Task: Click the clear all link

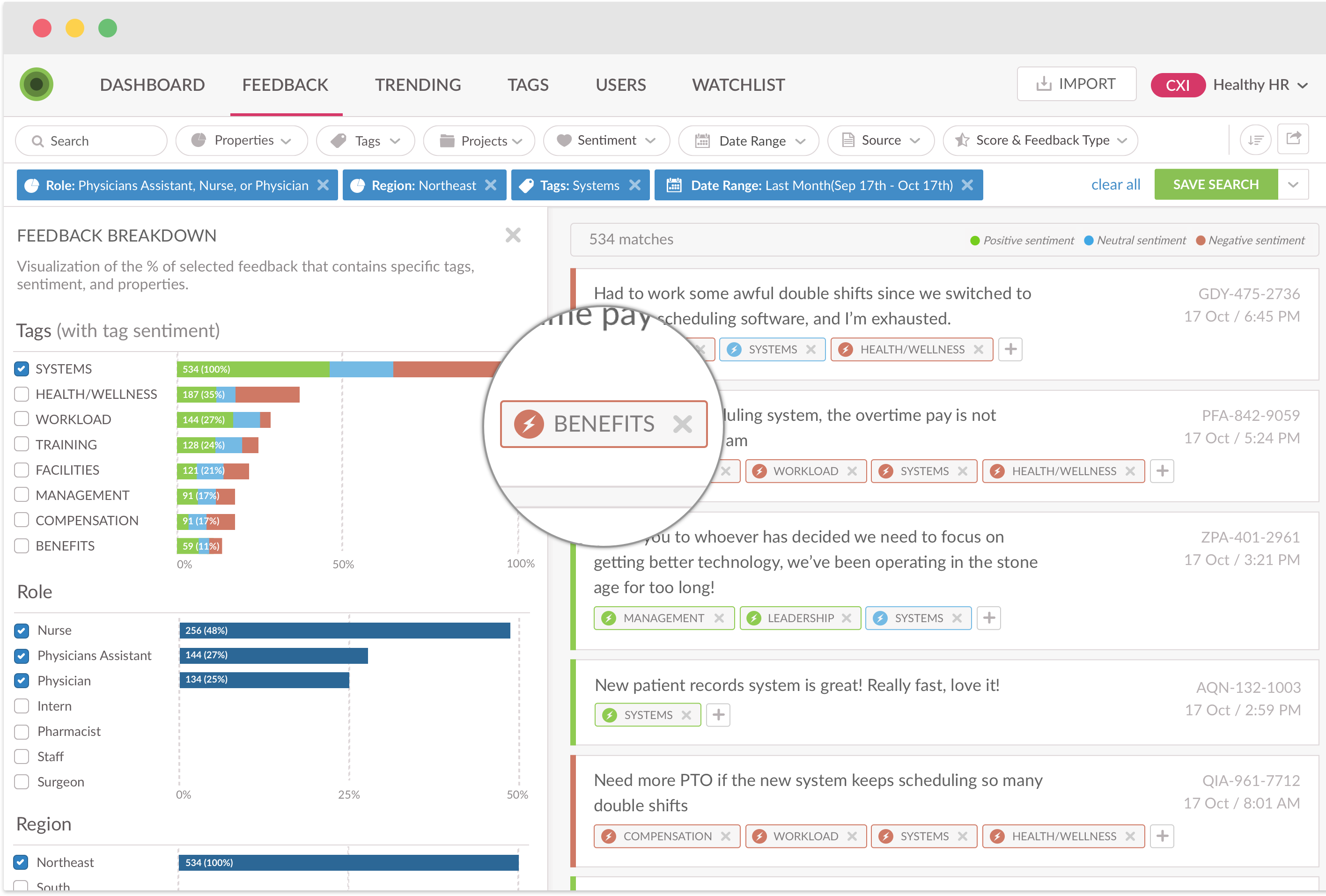Action: [1115, 185]
